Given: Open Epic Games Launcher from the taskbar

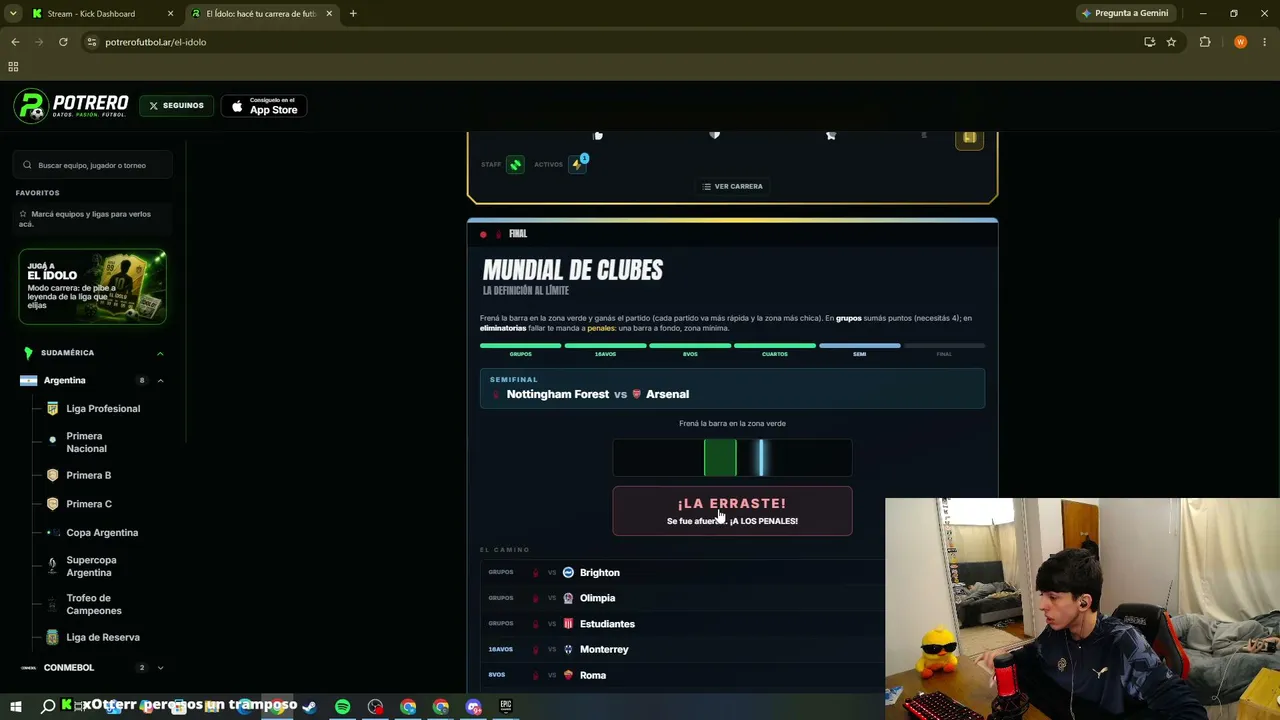Looking at the screenshot, I should point(506,707).
